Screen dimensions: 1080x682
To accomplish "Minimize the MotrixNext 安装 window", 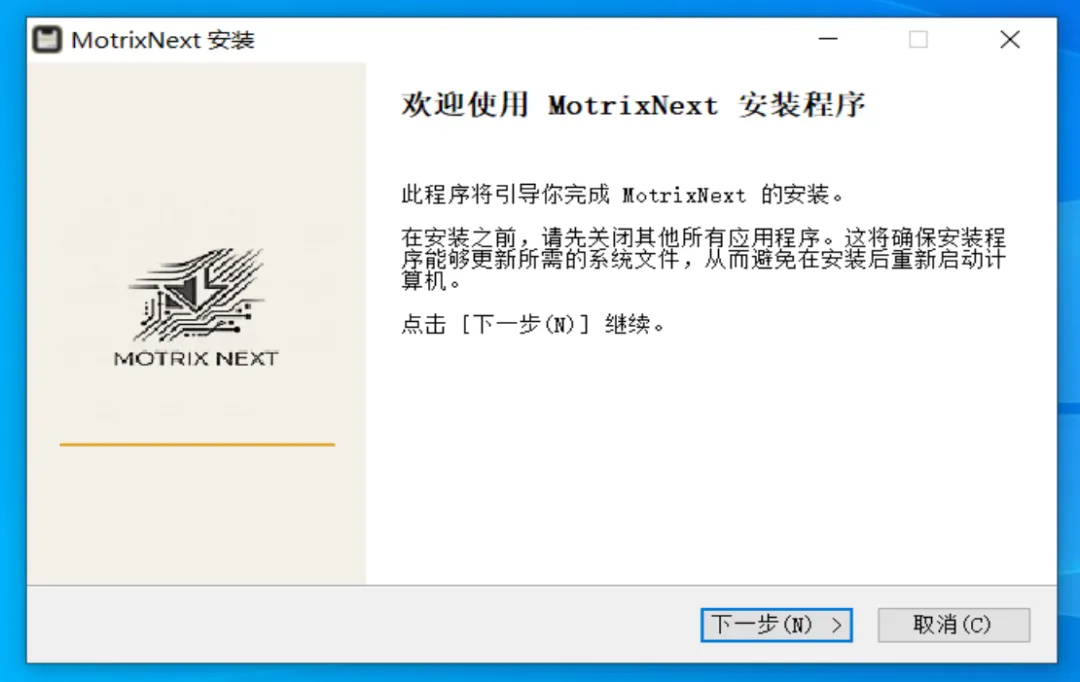I will point(828,39).
